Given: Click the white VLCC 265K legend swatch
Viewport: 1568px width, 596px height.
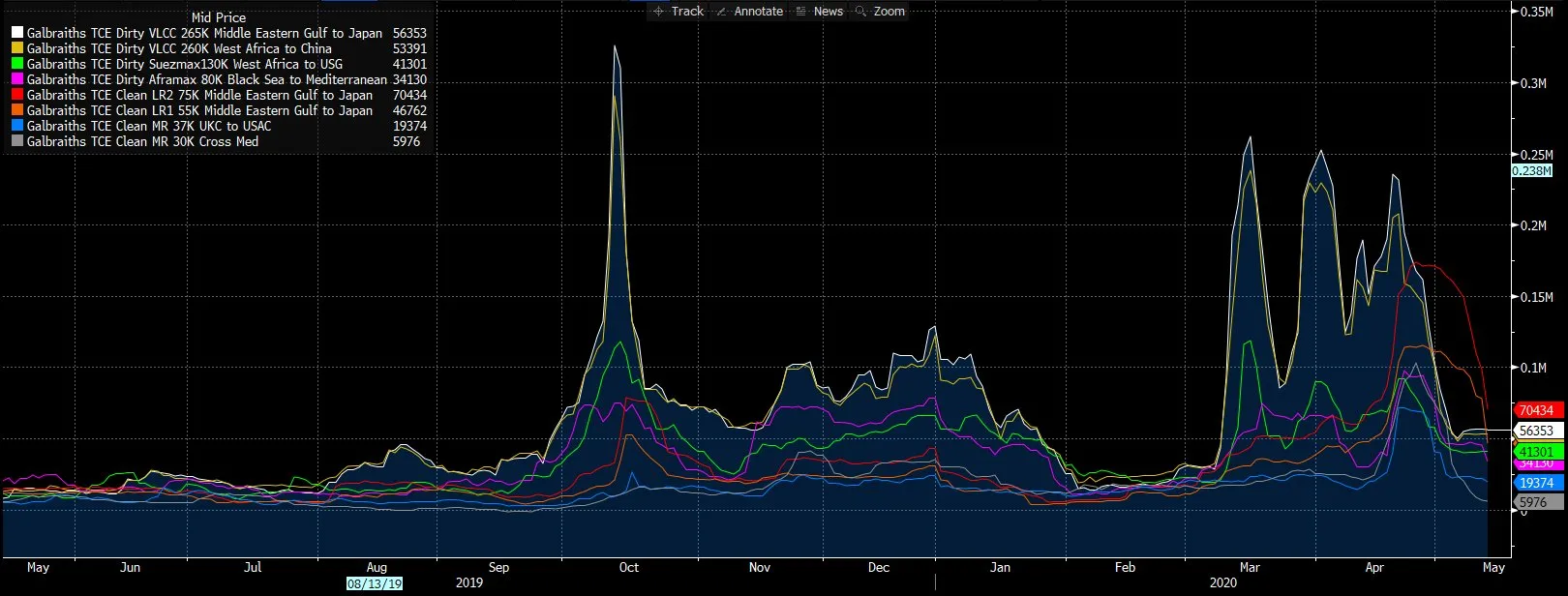Looking at the screenshot, I should (x=17, y=33).
